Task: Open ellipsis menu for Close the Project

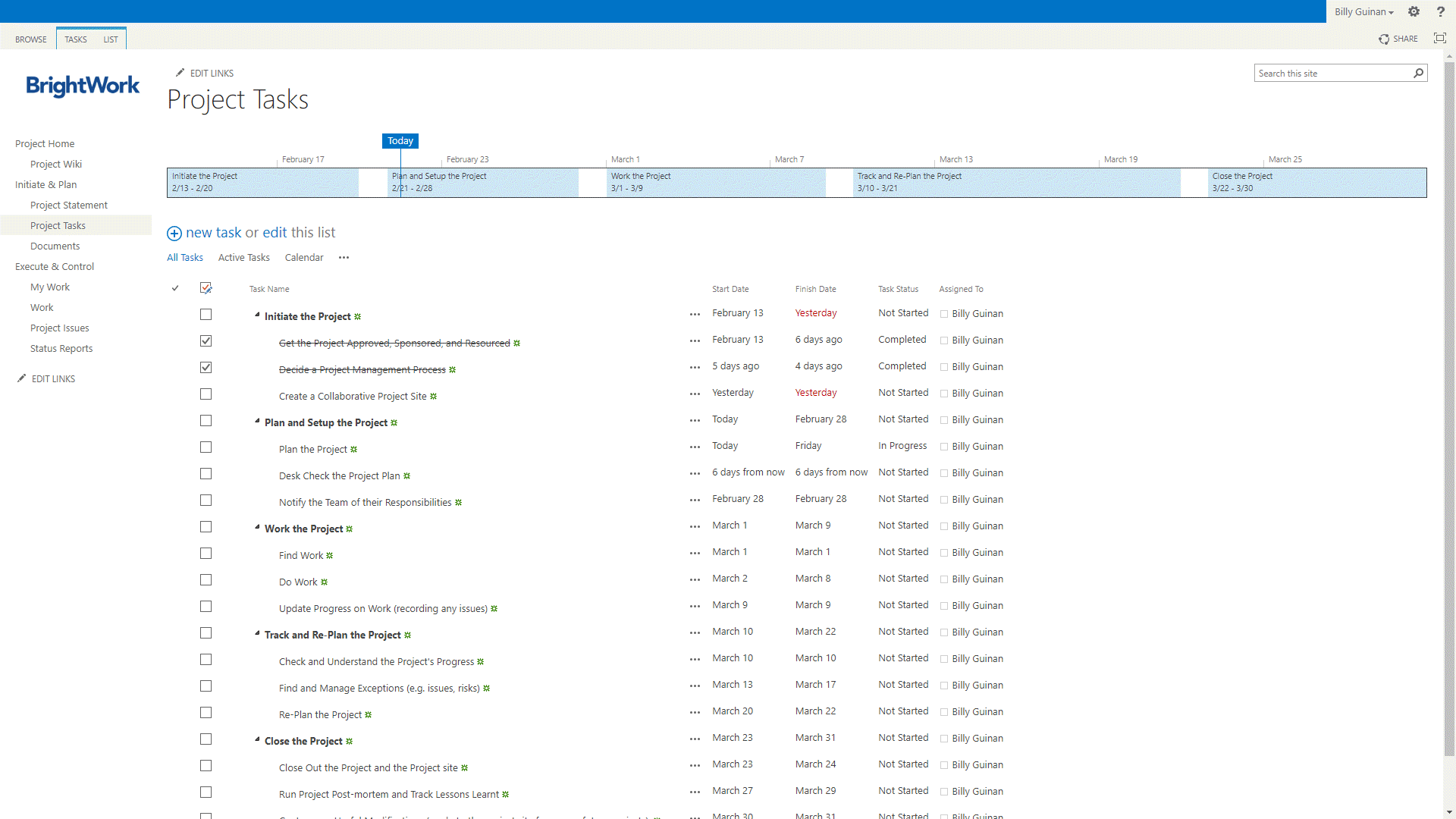Action: (695, 739)
